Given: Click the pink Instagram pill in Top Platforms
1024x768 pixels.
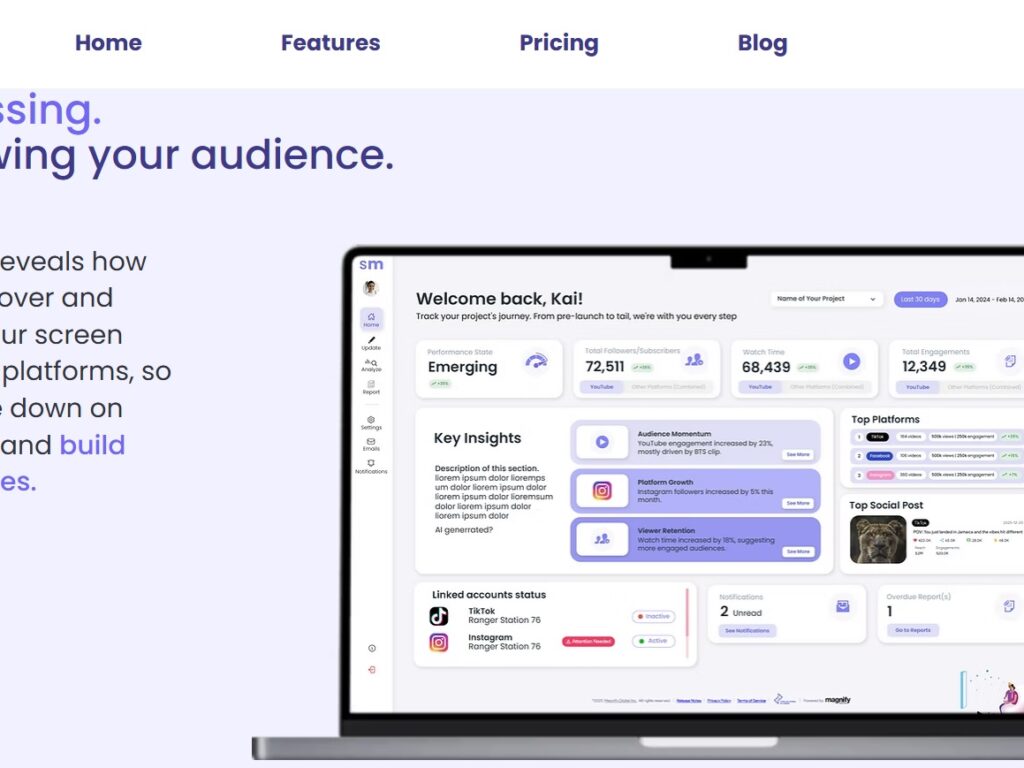Looking at the screenshot, I should 880,475.
